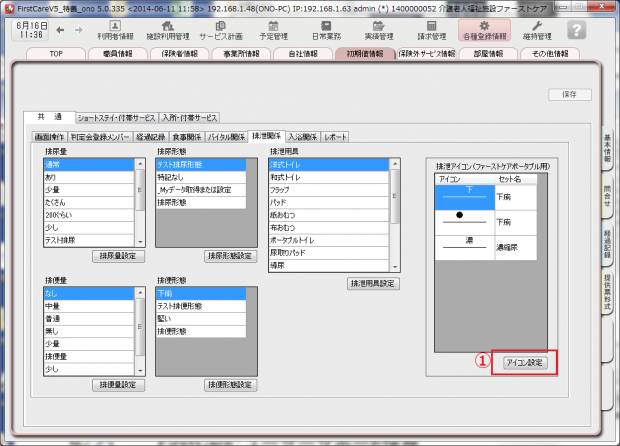620x446 pixels.
Task: Click the 排泄用具設定 button
Action: coord(374,284)
